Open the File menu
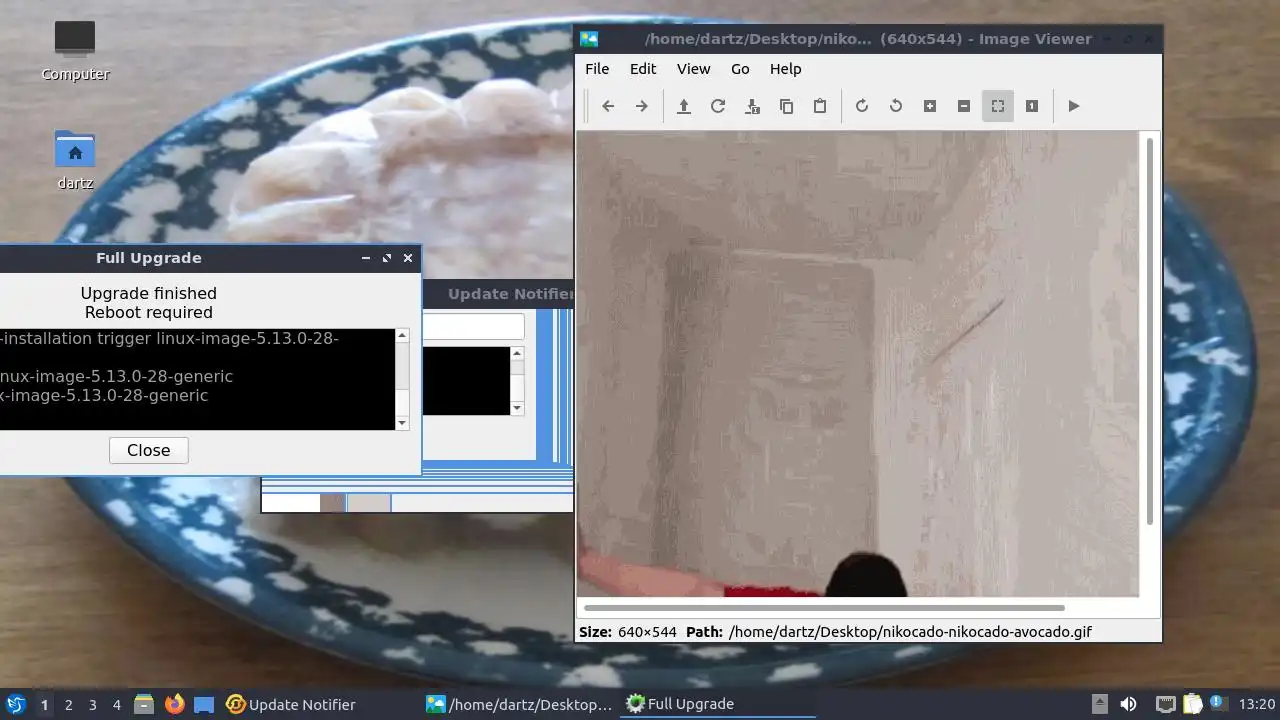Viewport: 1280px width, 720px height. pyautogui.click(x=597, y=69)
